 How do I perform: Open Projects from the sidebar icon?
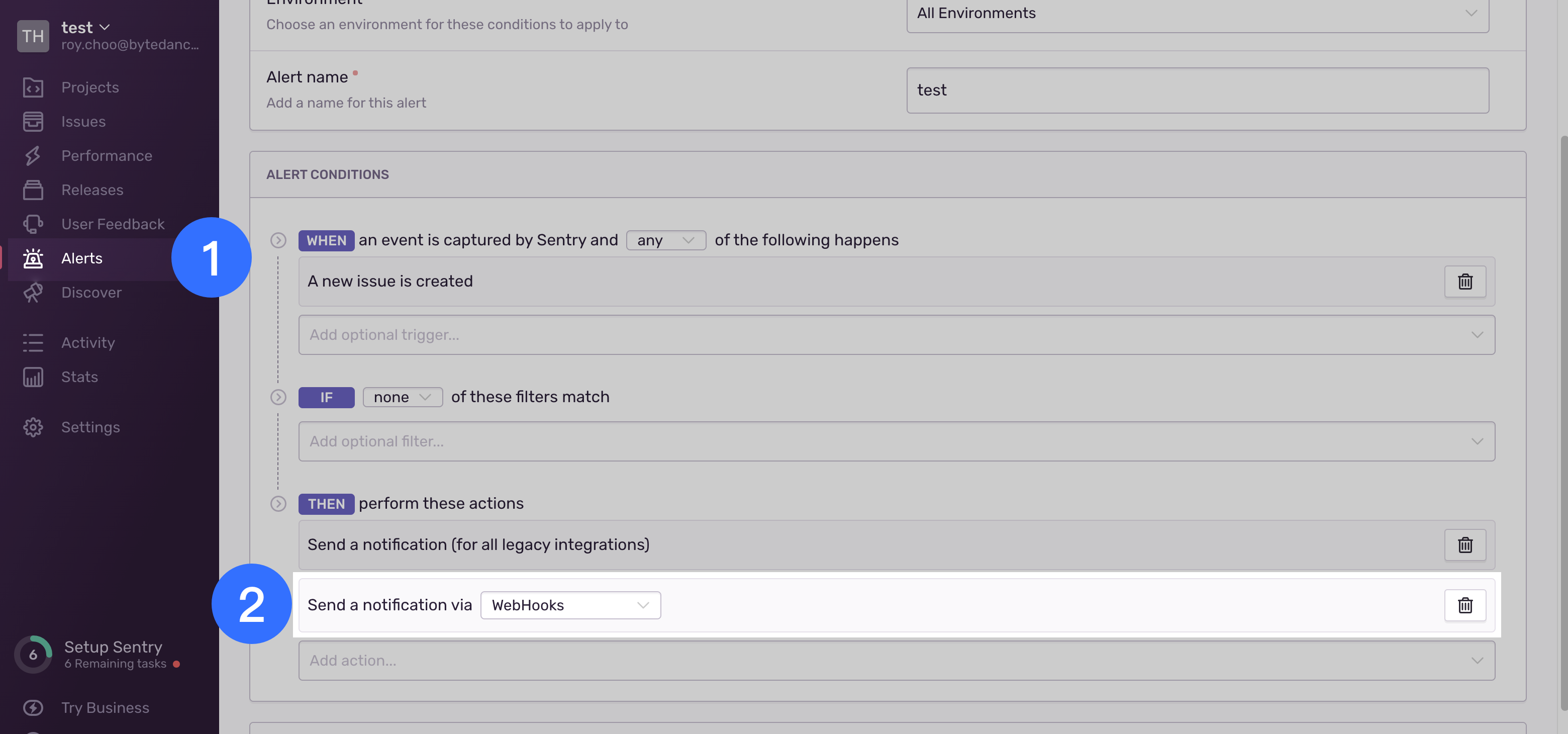(33, 87)
